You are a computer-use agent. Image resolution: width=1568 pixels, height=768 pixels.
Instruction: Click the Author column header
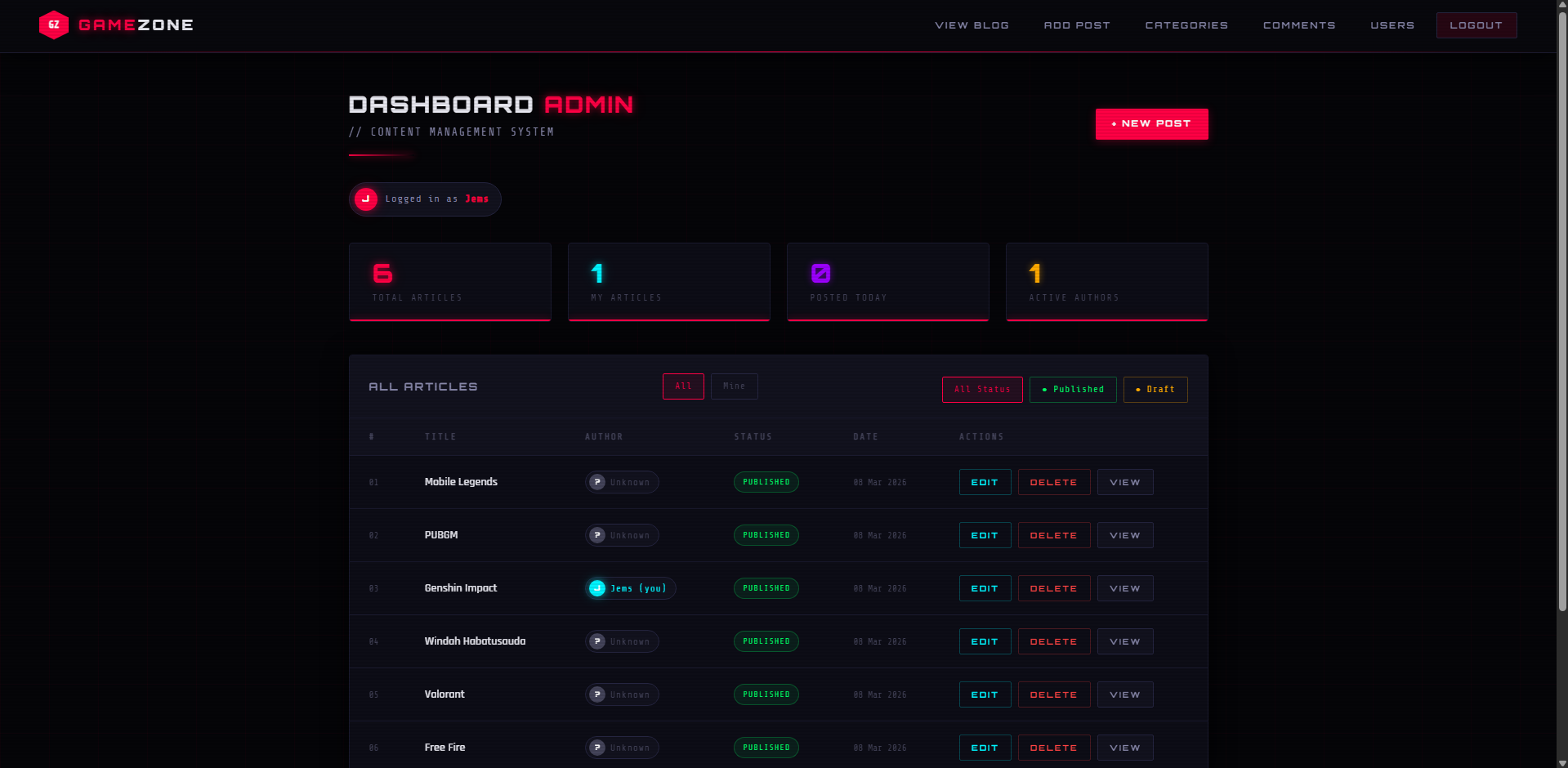[604, 437]
